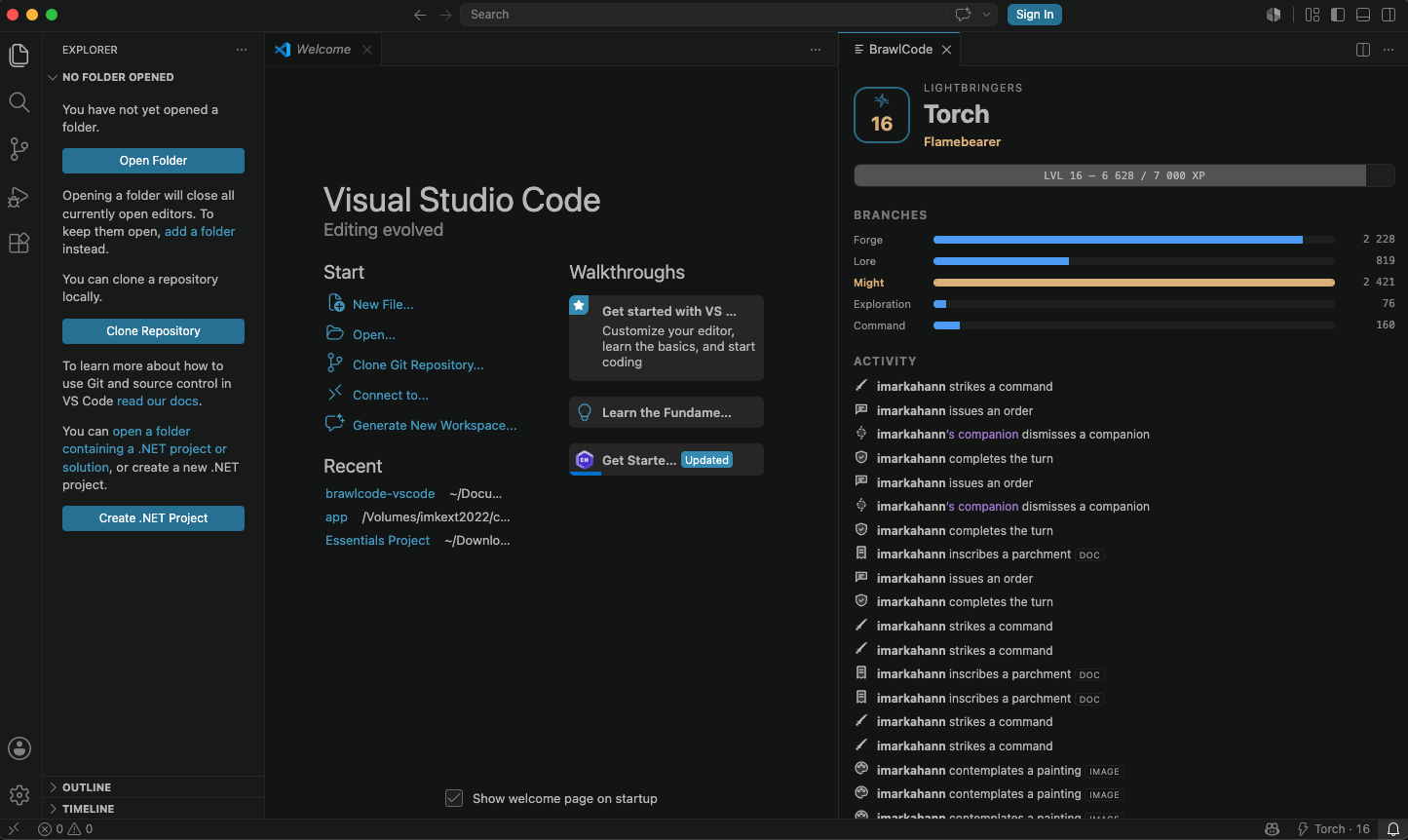
Task: Toggle Primary Side Bar visibility
Action: click(x=1338, y=15)
